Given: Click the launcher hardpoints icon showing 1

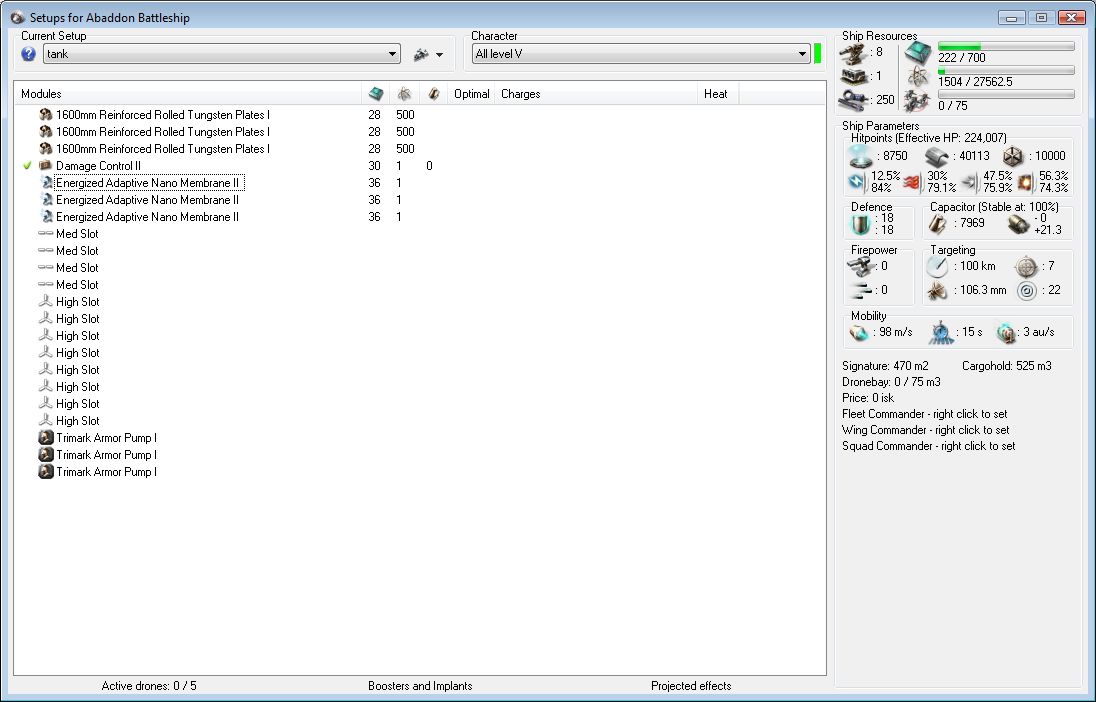Looking at the screenshot, I should 854,76.
